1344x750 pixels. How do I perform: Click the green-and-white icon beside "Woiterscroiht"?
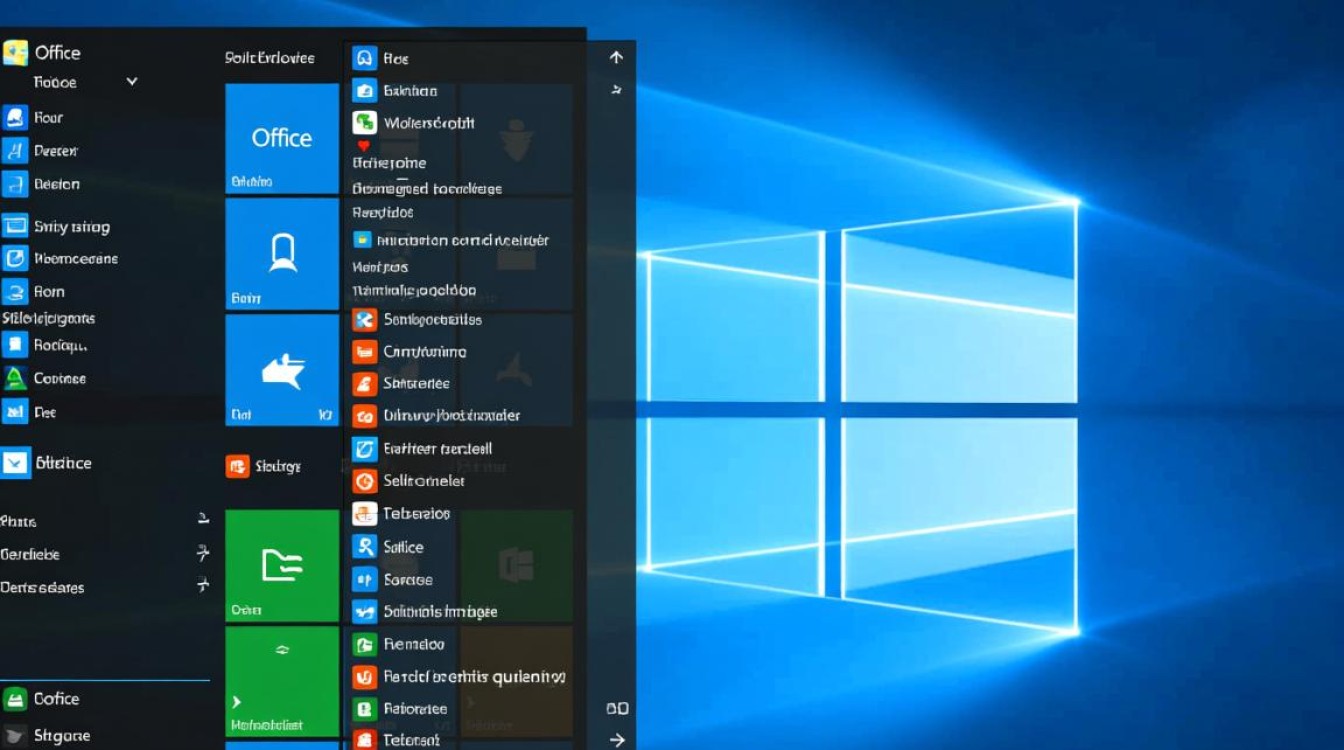tap(364, 123)
